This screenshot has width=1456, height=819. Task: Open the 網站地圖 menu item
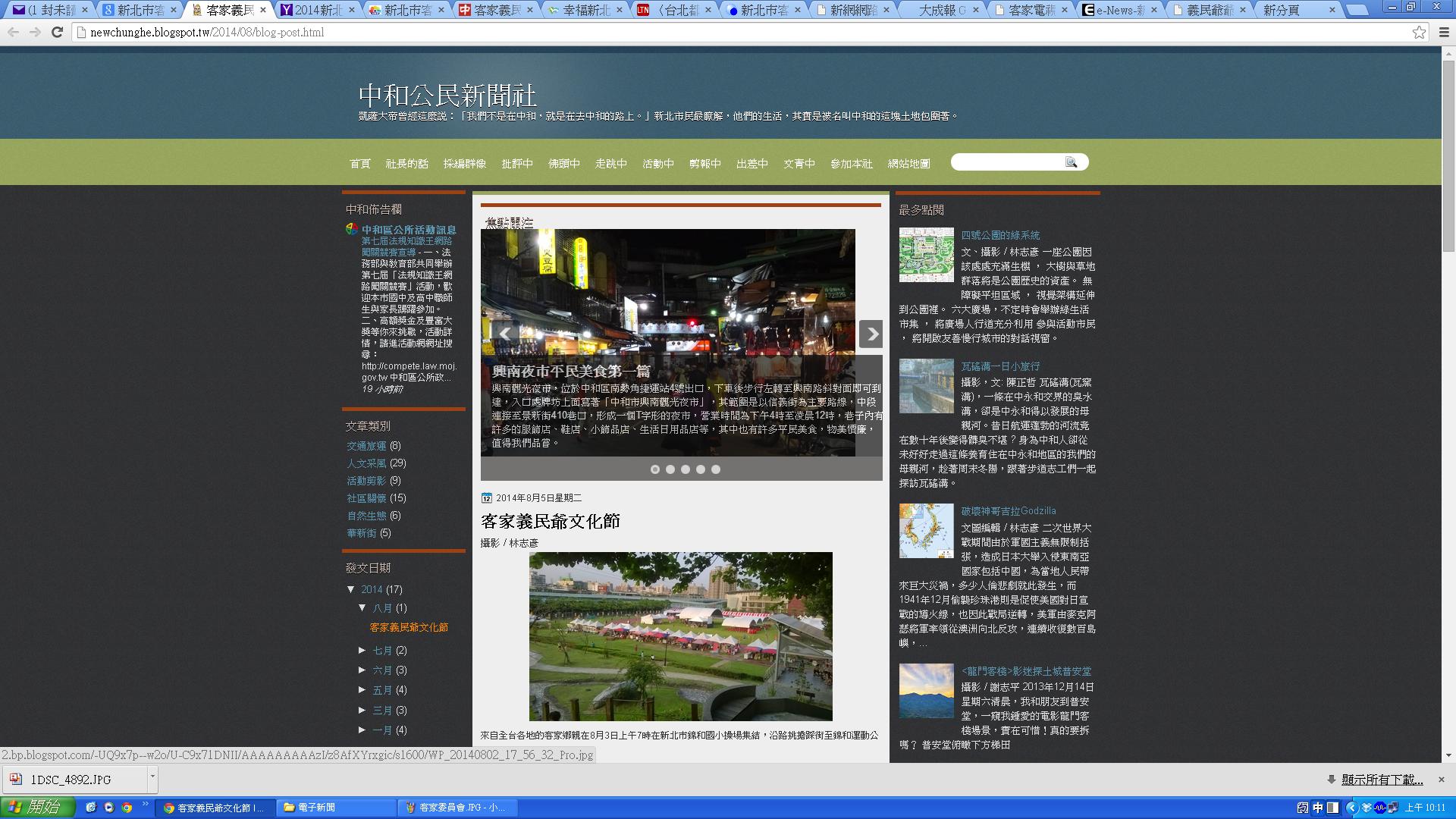click(x=909, y=163)
